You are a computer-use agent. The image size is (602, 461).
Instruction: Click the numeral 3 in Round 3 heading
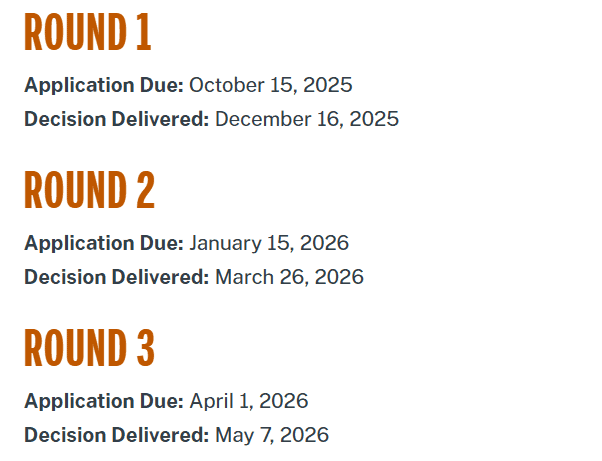144,348
